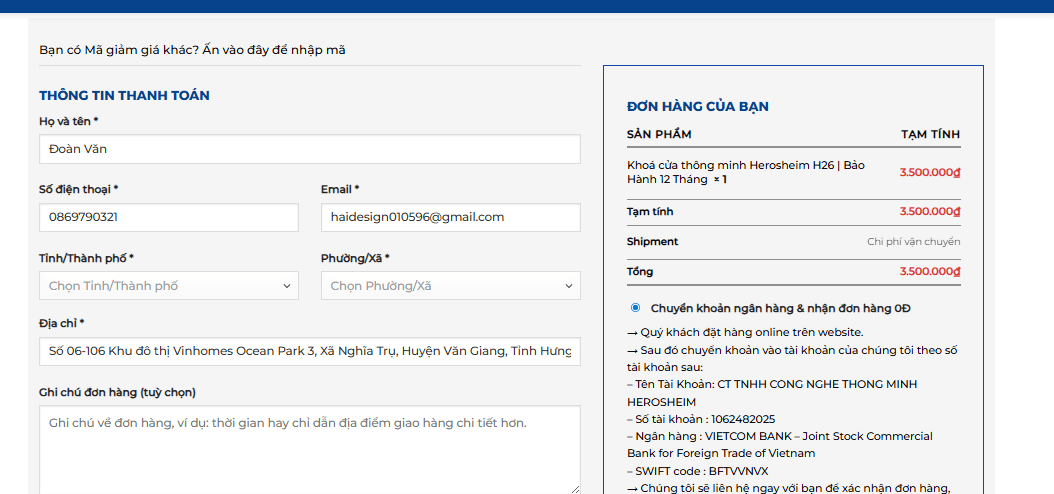Click the 'Email *' field label
1054x494 pixels.
tap(339, 190)
